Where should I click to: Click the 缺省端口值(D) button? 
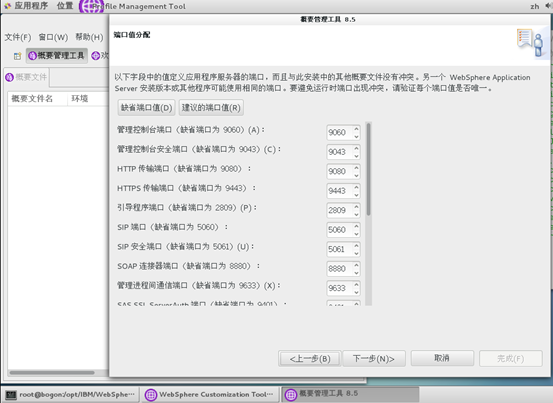click(x=146, y=108)
